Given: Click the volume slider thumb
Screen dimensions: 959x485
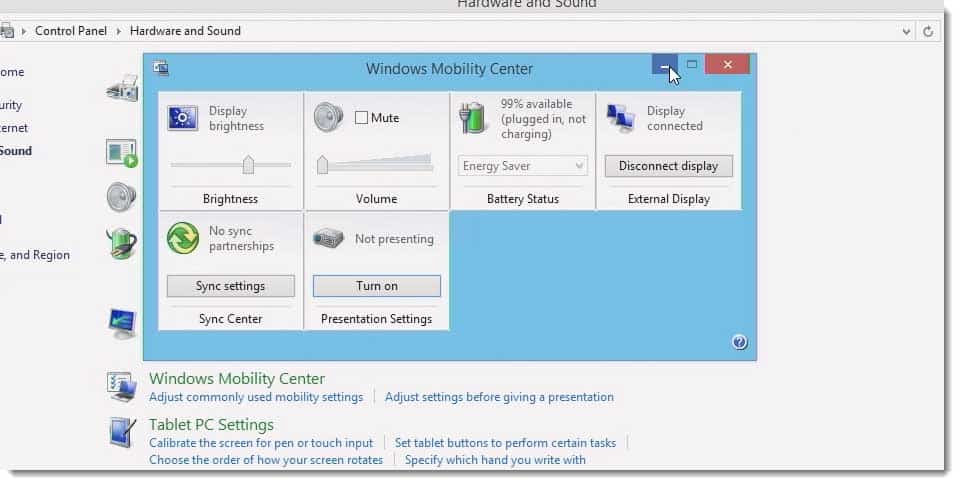Looking at the screenshot, I should pyautogui.click(x=322, y=165).
